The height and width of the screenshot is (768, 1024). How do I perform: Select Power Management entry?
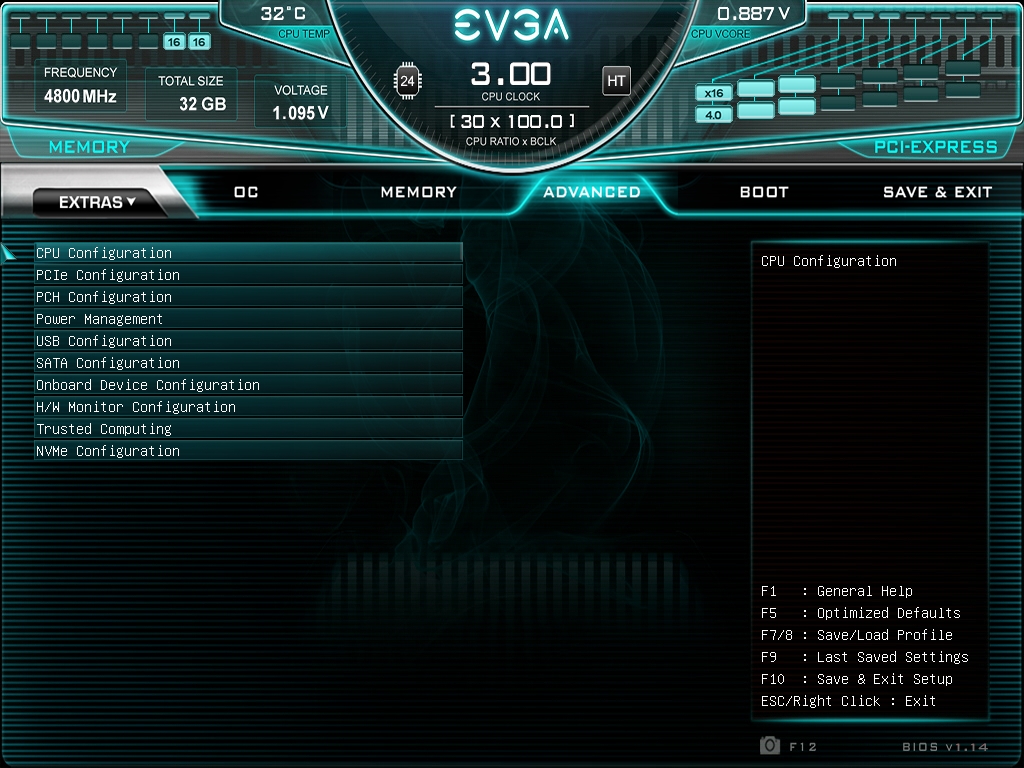[x=248, y=319]
